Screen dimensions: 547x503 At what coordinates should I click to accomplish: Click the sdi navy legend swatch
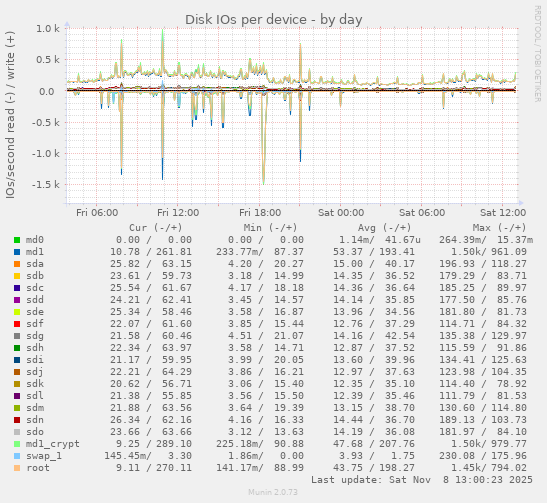click(x=17, y=360)
